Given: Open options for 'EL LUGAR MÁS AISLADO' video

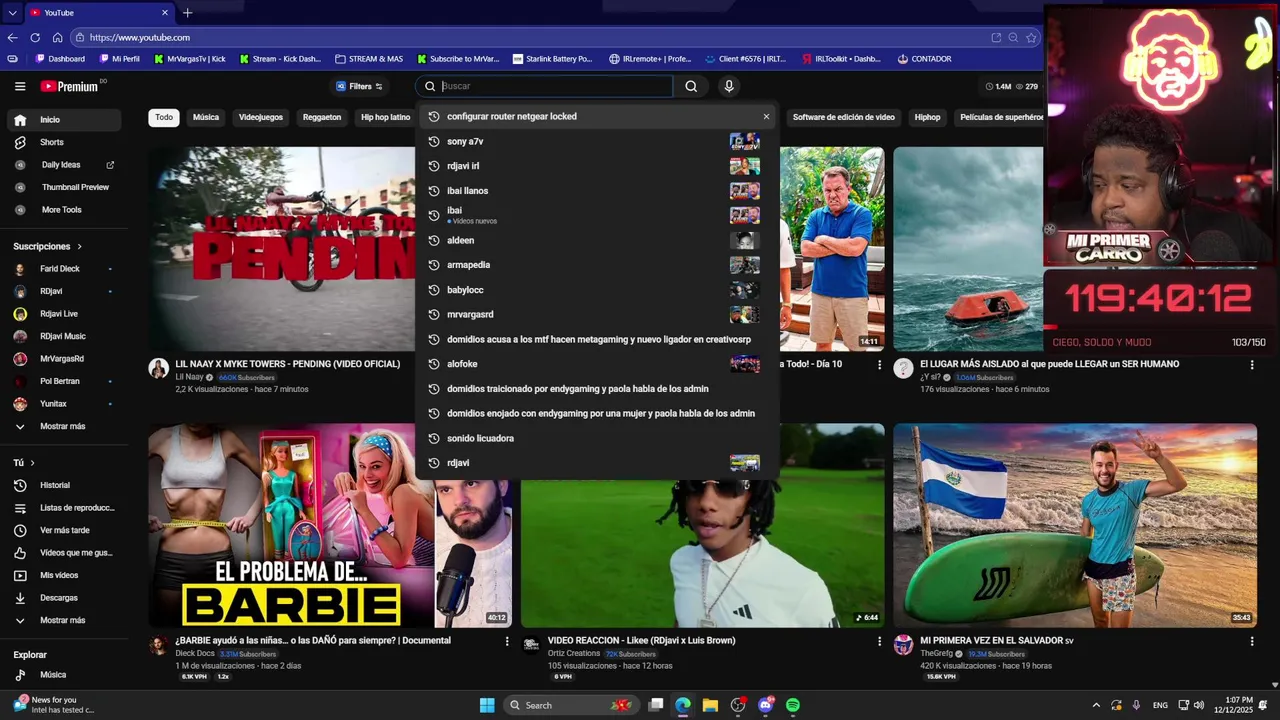Looking at the screenshot, I should (x=1252, y=365).
